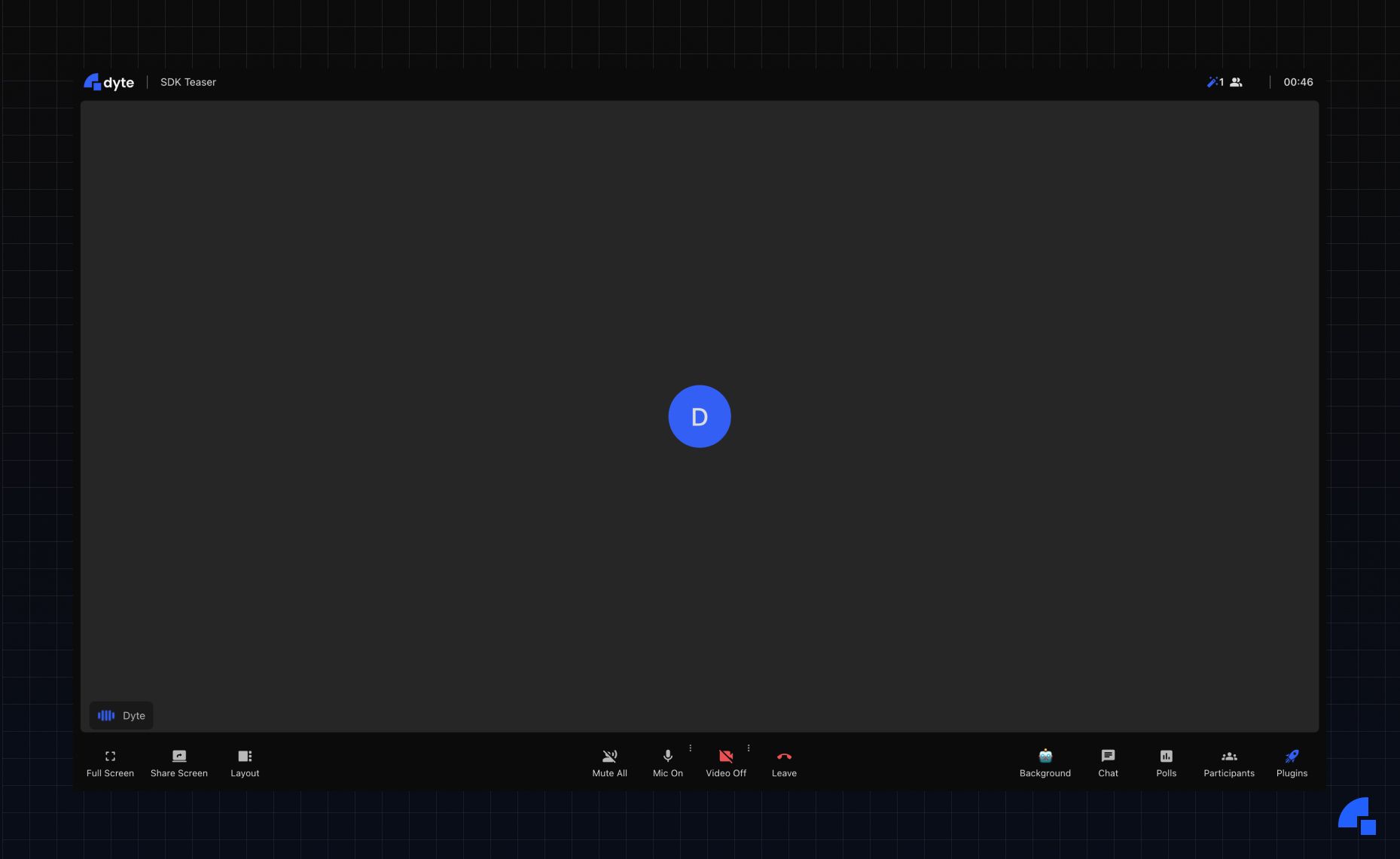The width and height of the screenshot is (1400, 859).
Task: Open the Background effects panel
Action: pos(1045,763)
